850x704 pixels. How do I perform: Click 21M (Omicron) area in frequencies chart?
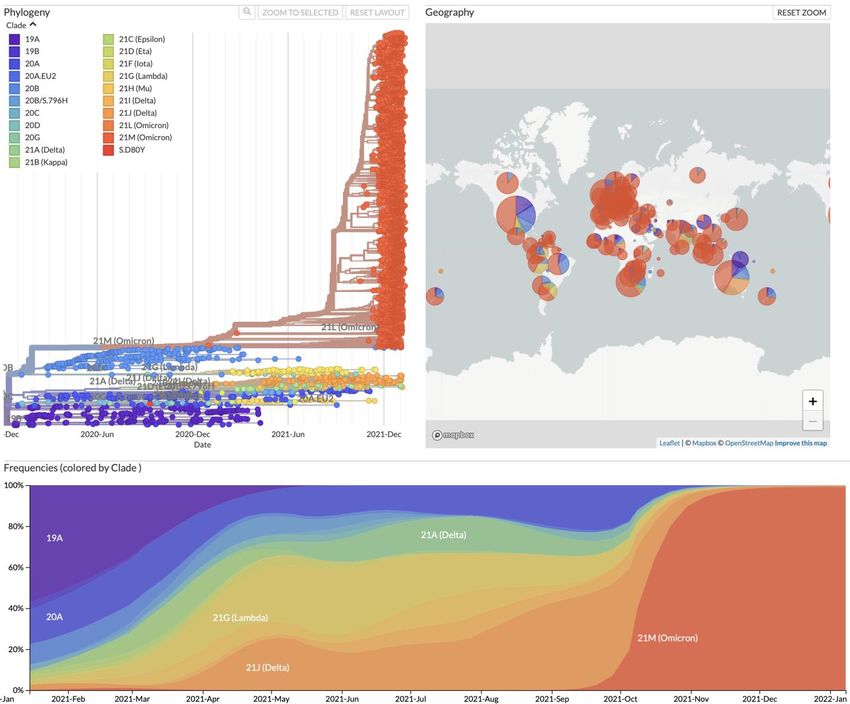(666, 637)
